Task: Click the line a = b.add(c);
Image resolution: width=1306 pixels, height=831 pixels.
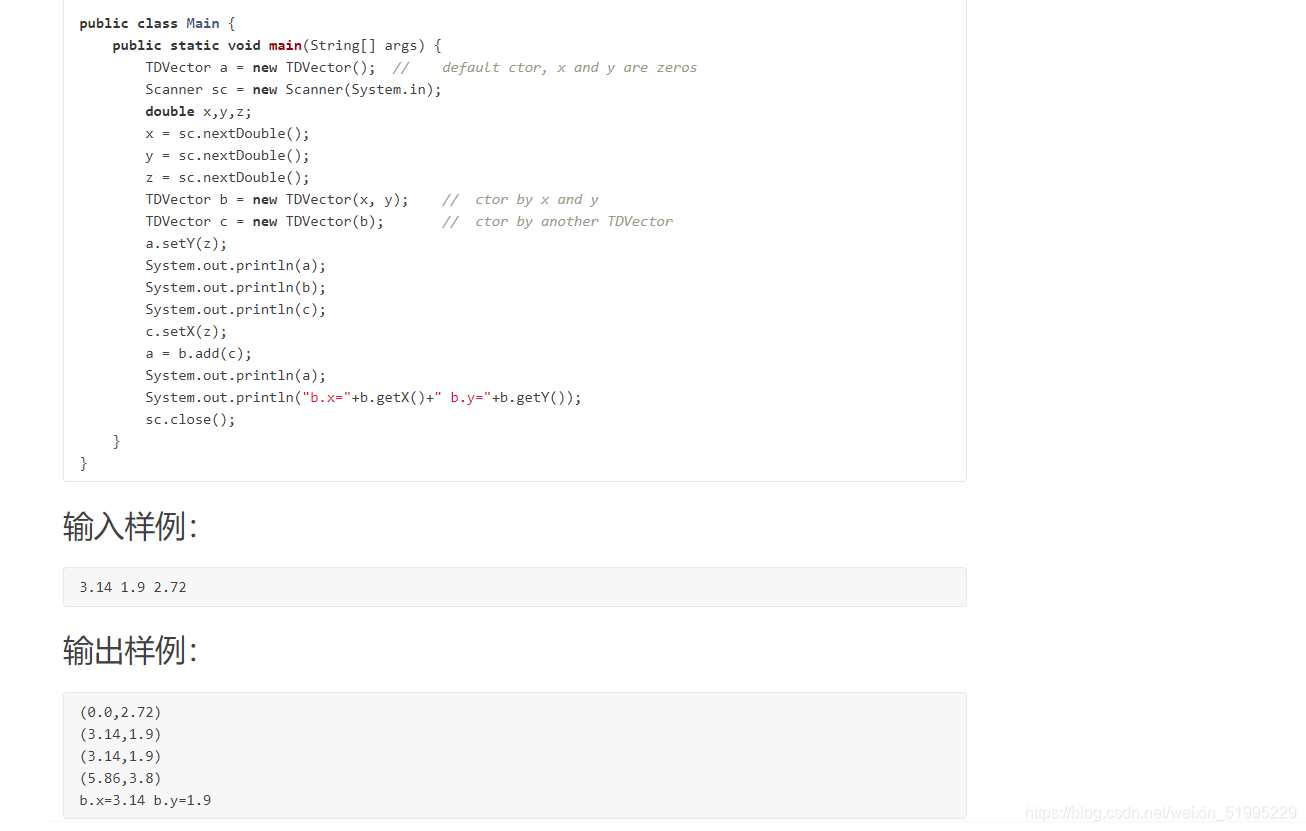Action: point(198,353)
